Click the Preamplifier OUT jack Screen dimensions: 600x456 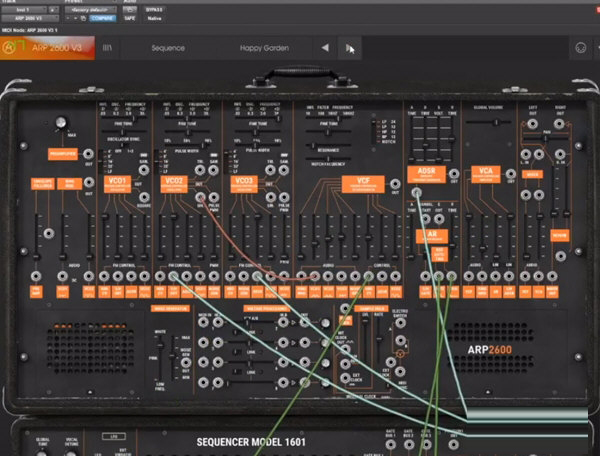(88, 154)
